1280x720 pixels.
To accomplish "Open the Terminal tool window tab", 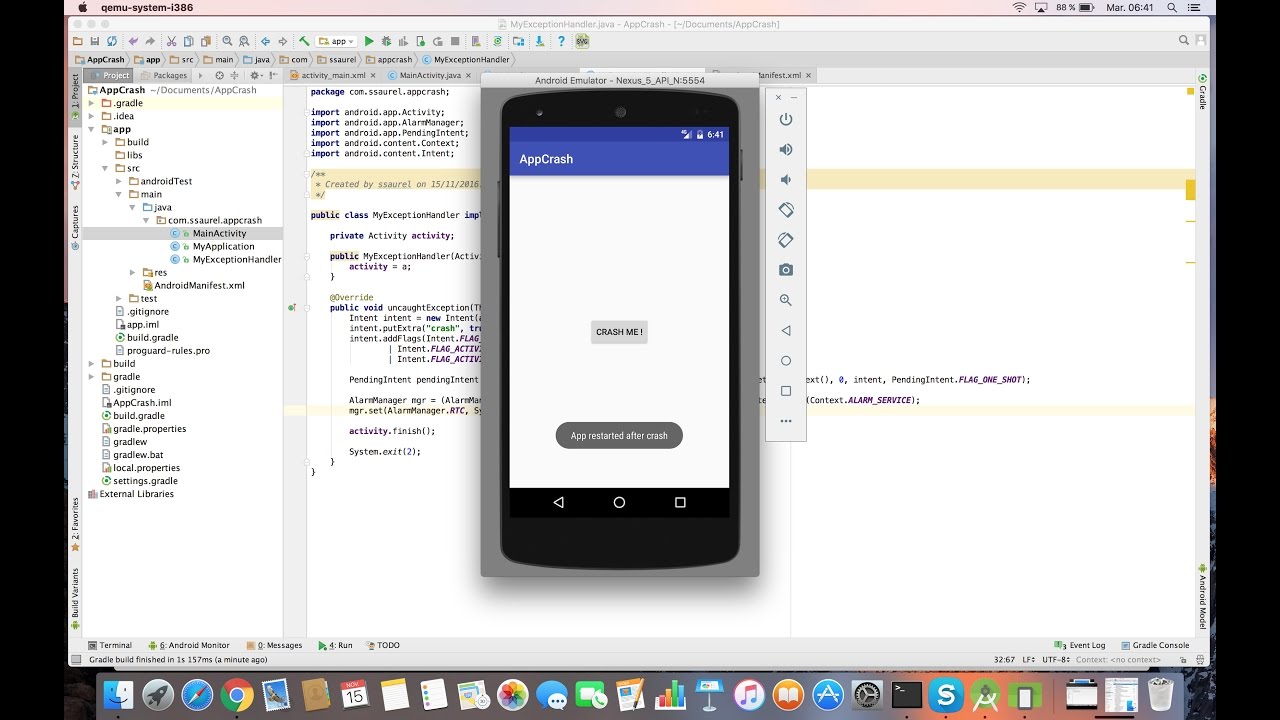I will 110,645.
